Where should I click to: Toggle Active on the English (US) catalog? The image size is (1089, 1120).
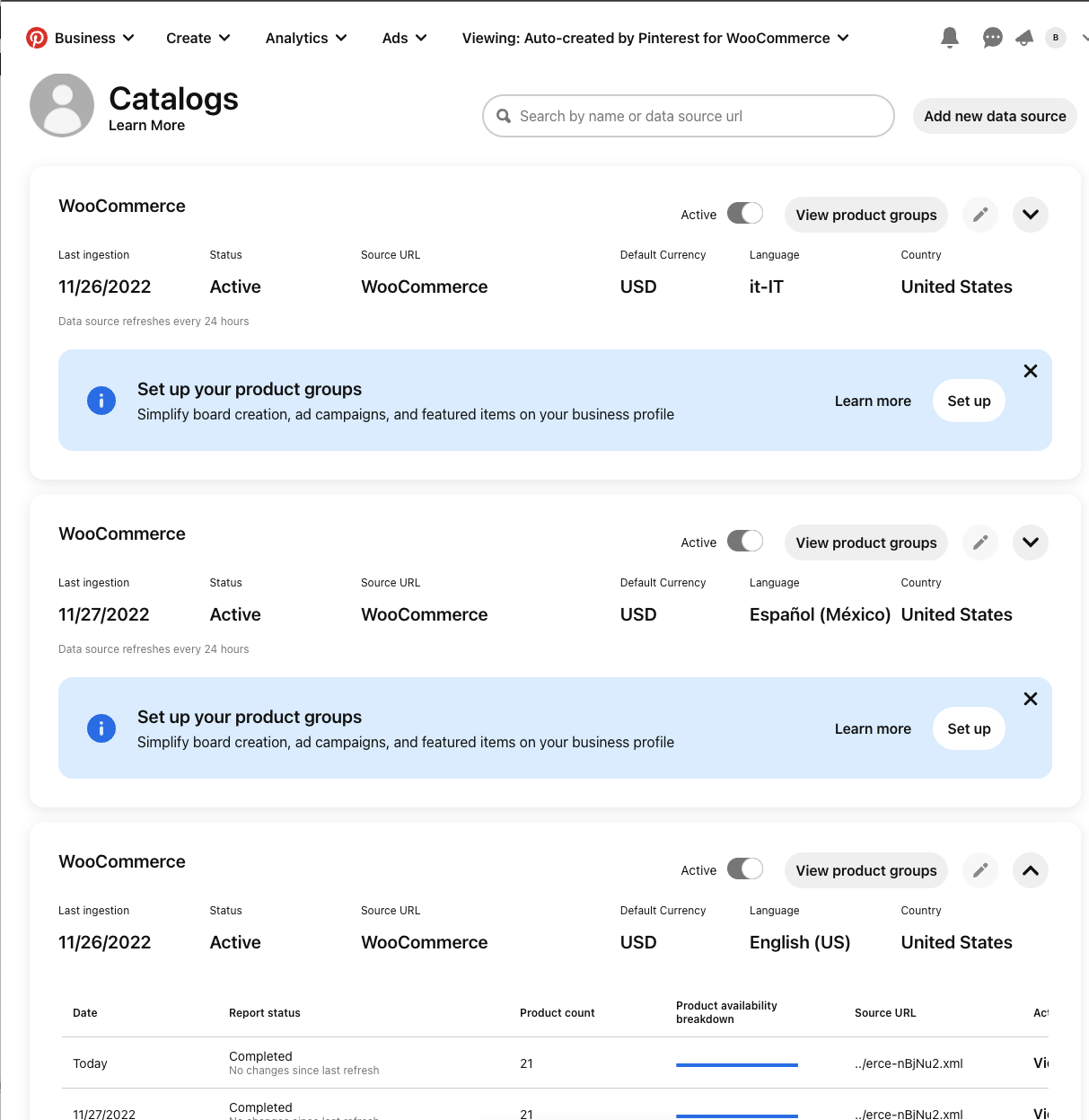click(745, 869)
